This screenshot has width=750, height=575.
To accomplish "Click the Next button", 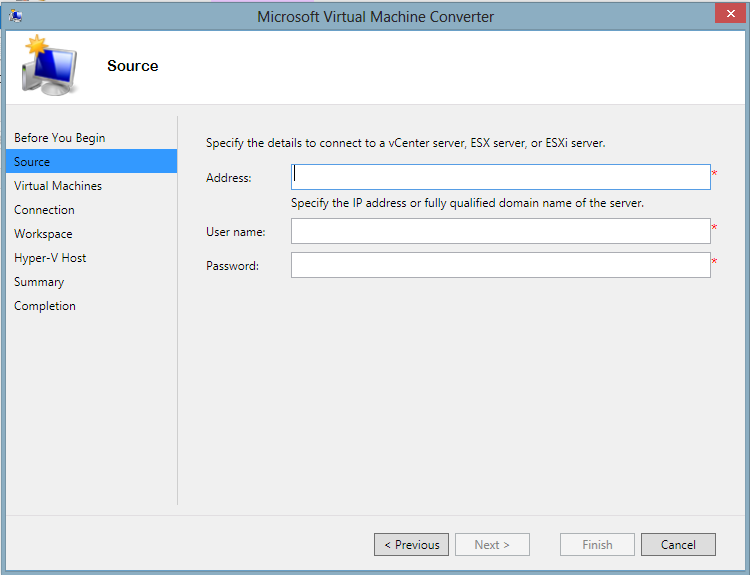I will [492, 545].
